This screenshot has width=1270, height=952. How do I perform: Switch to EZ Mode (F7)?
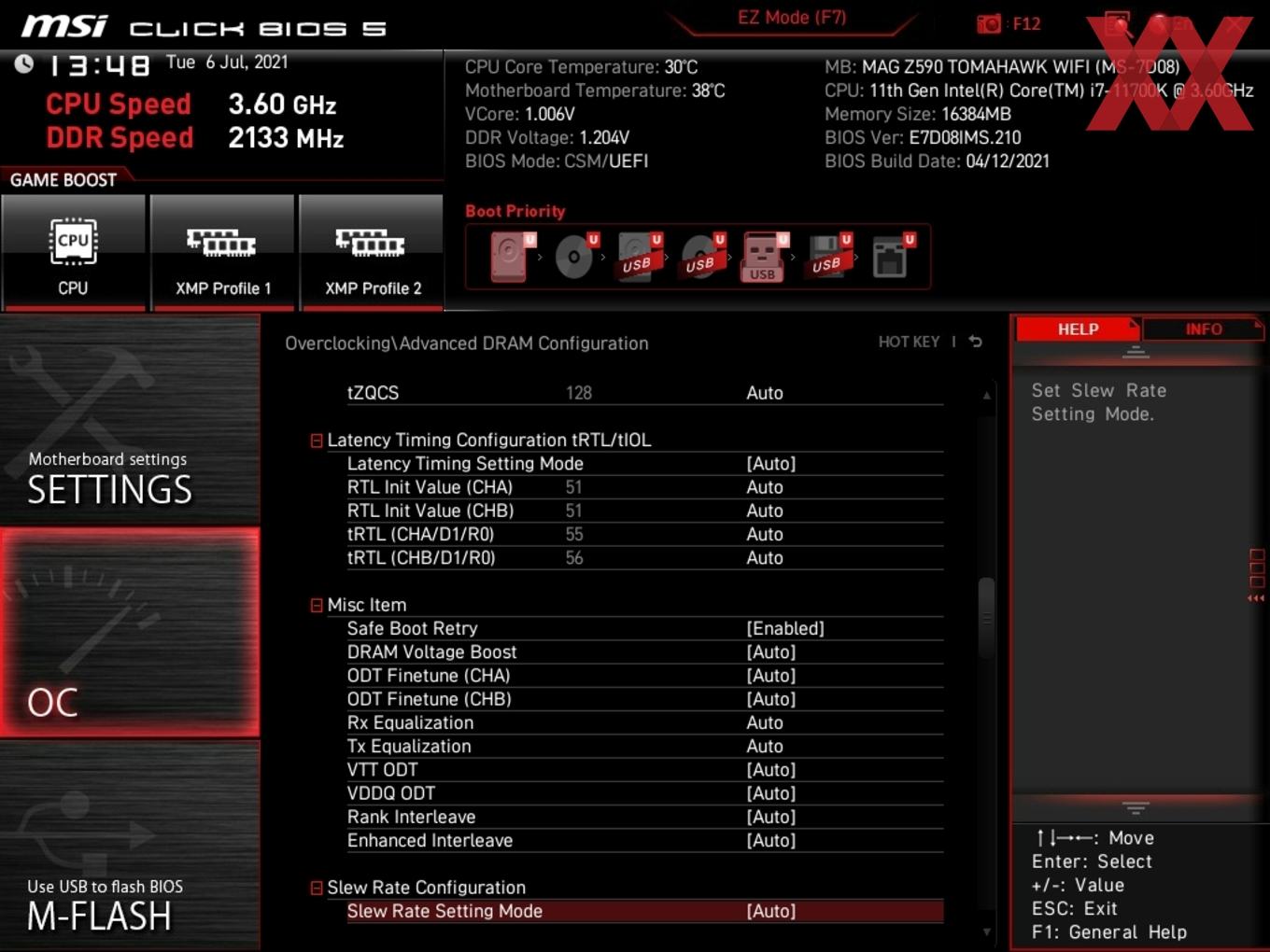(x=792, y=18)
